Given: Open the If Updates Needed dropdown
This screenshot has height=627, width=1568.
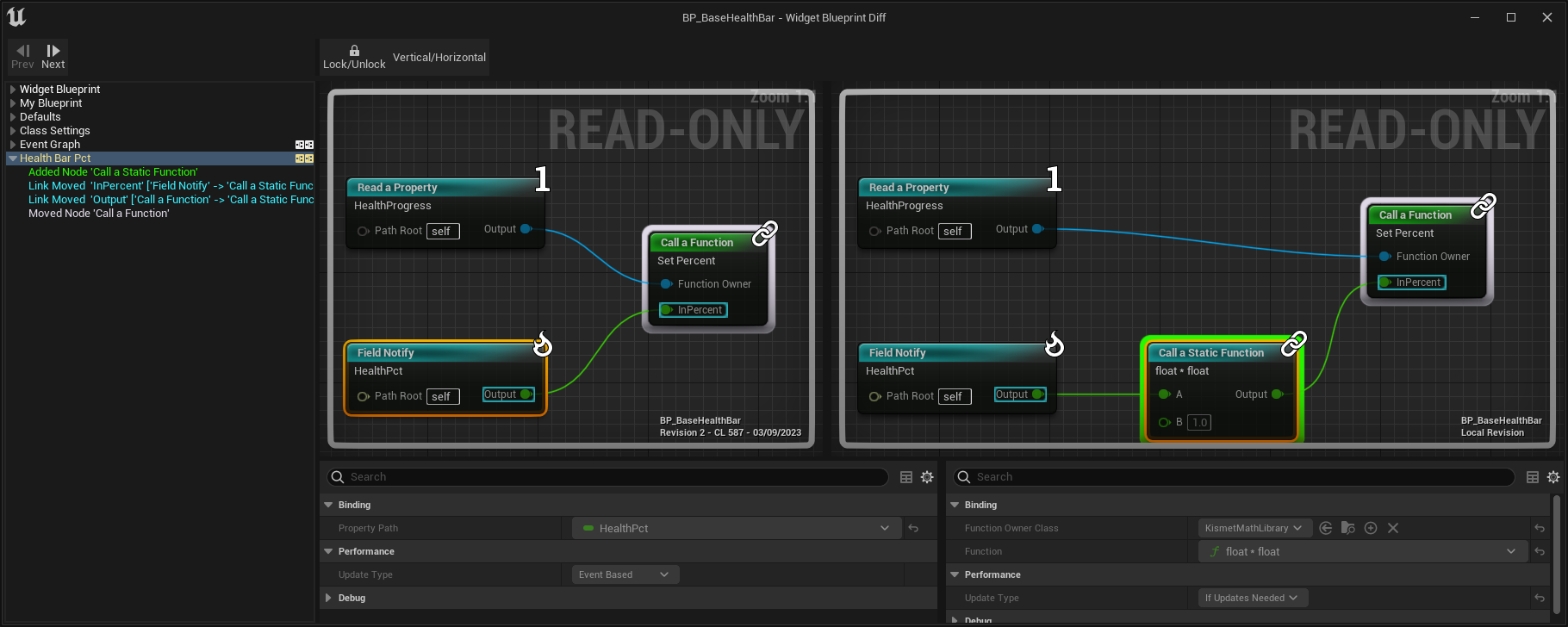Looking at the screenshot, I should coord(1253,599).
